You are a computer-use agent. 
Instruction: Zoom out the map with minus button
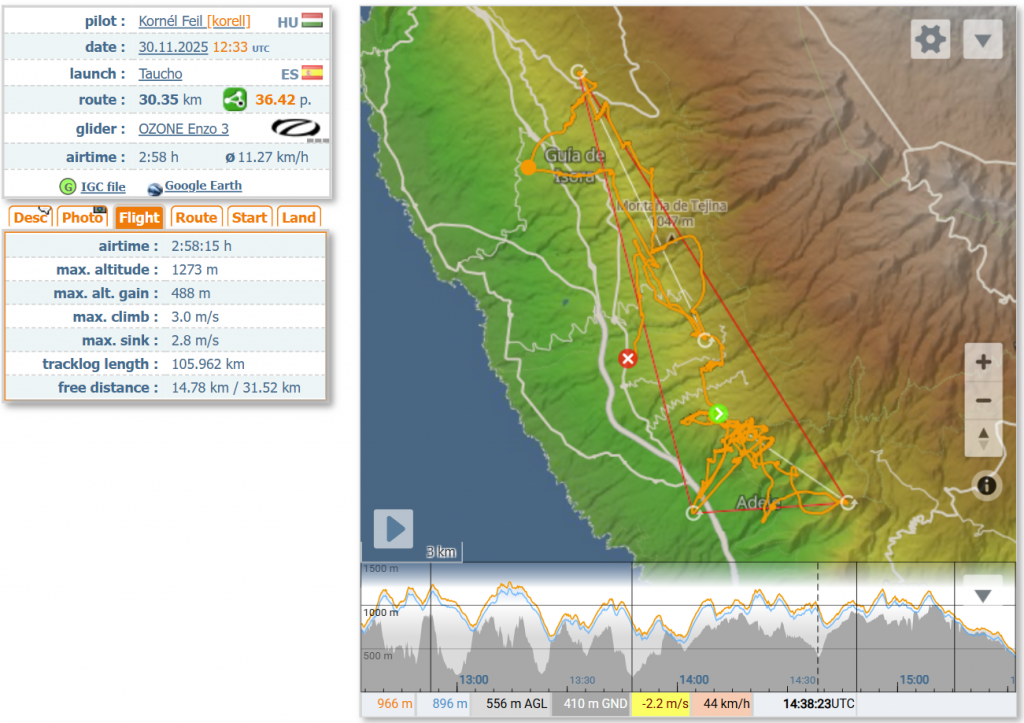click(x=983, y=401)
